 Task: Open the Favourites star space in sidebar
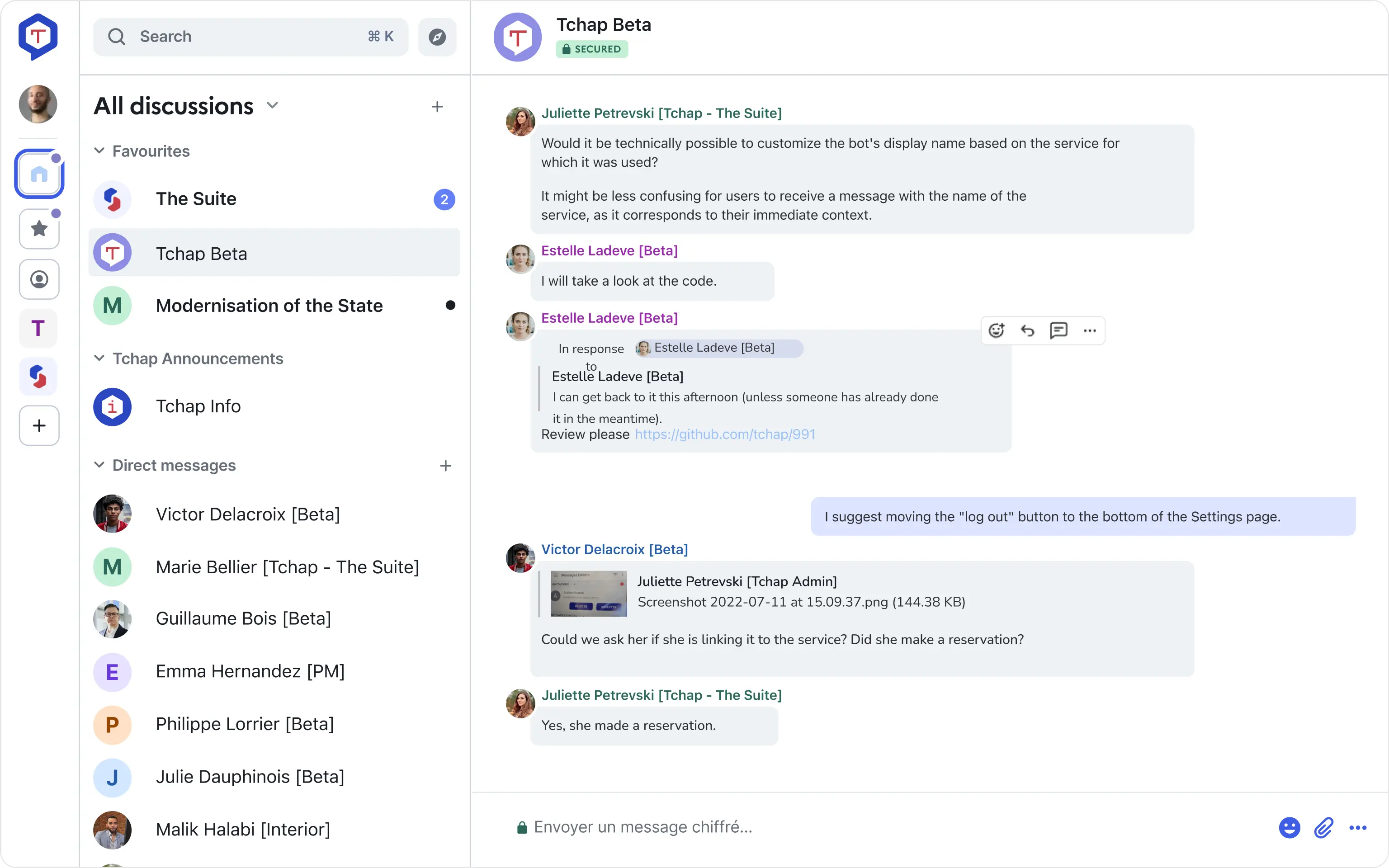39,228
